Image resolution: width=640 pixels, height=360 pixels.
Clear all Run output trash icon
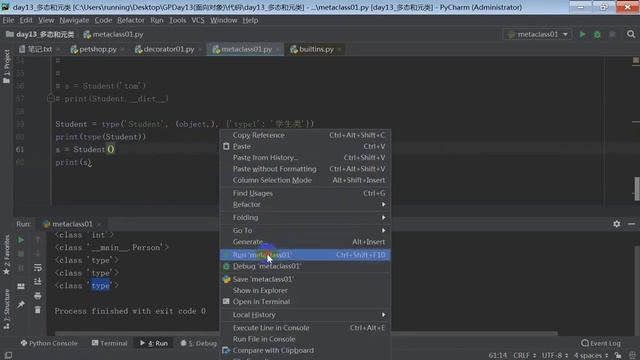click(x=38, y=310)
